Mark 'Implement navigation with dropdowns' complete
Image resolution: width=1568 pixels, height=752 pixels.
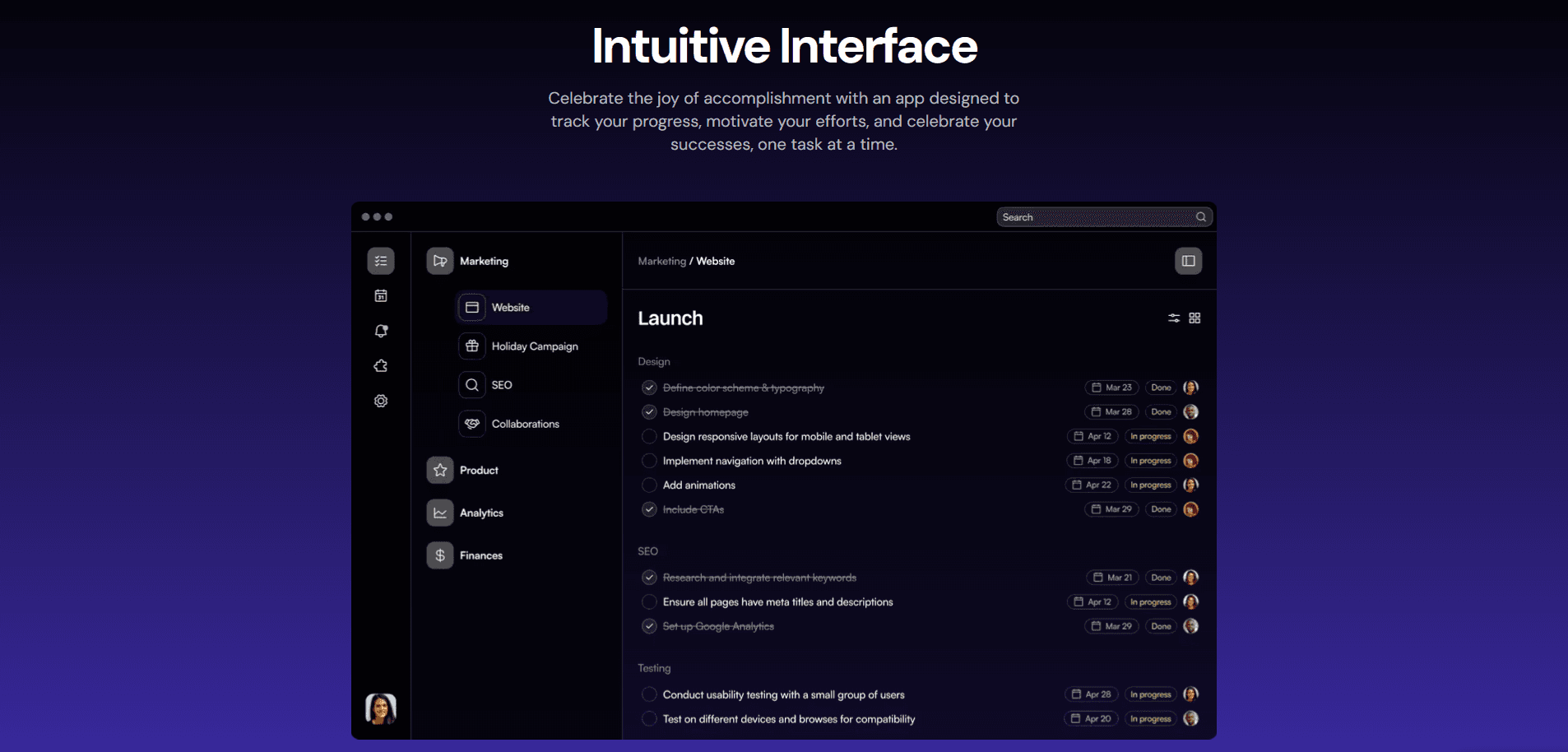(649, 461)
